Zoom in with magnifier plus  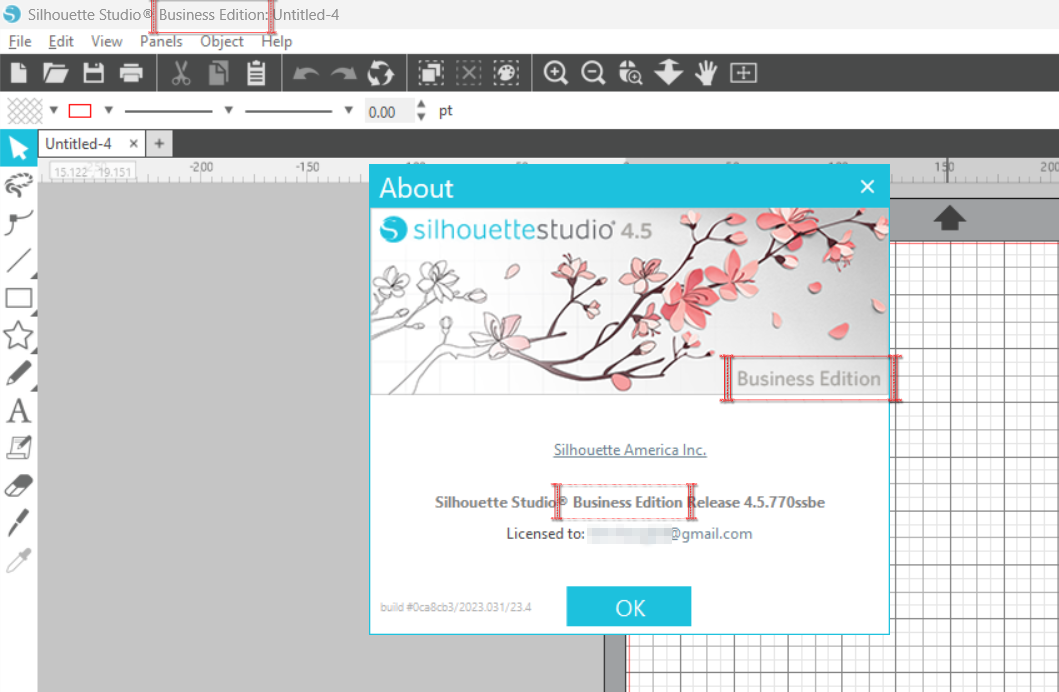(x=555, y=73)
